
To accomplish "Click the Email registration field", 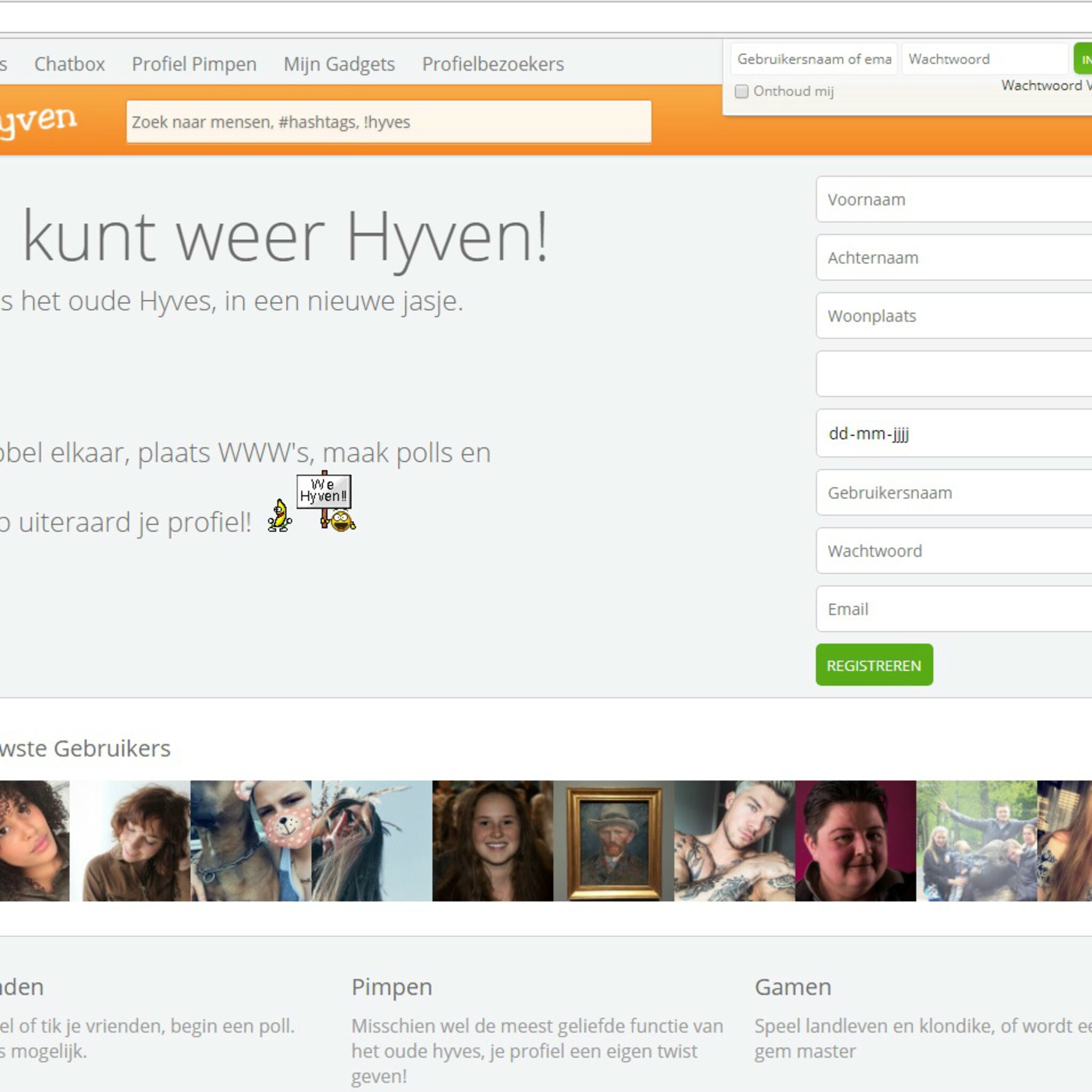I will 954,609.
